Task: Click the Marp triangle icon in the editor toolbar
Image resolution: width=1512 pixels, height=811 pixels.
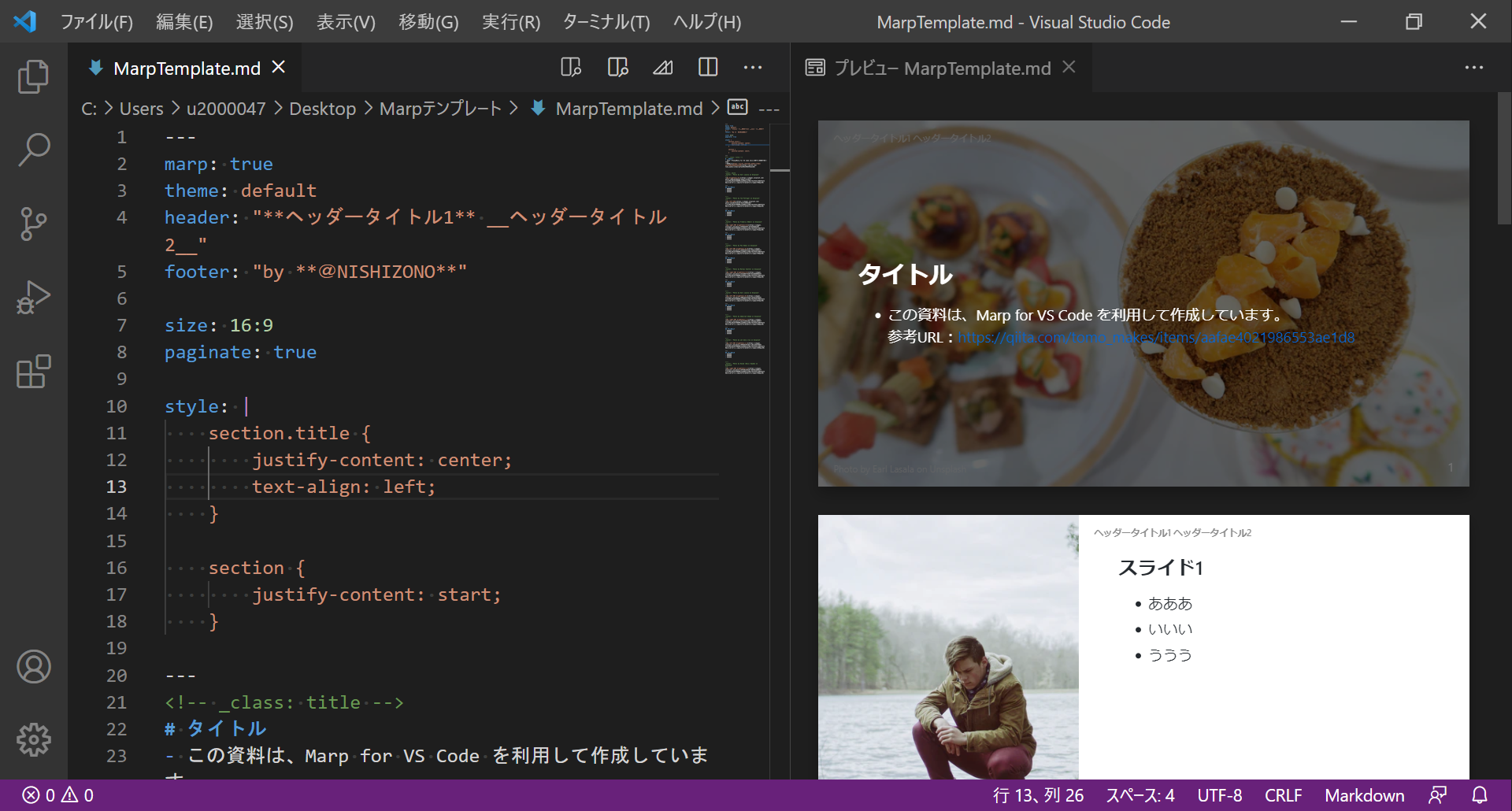Action: [x=663, y=68]
